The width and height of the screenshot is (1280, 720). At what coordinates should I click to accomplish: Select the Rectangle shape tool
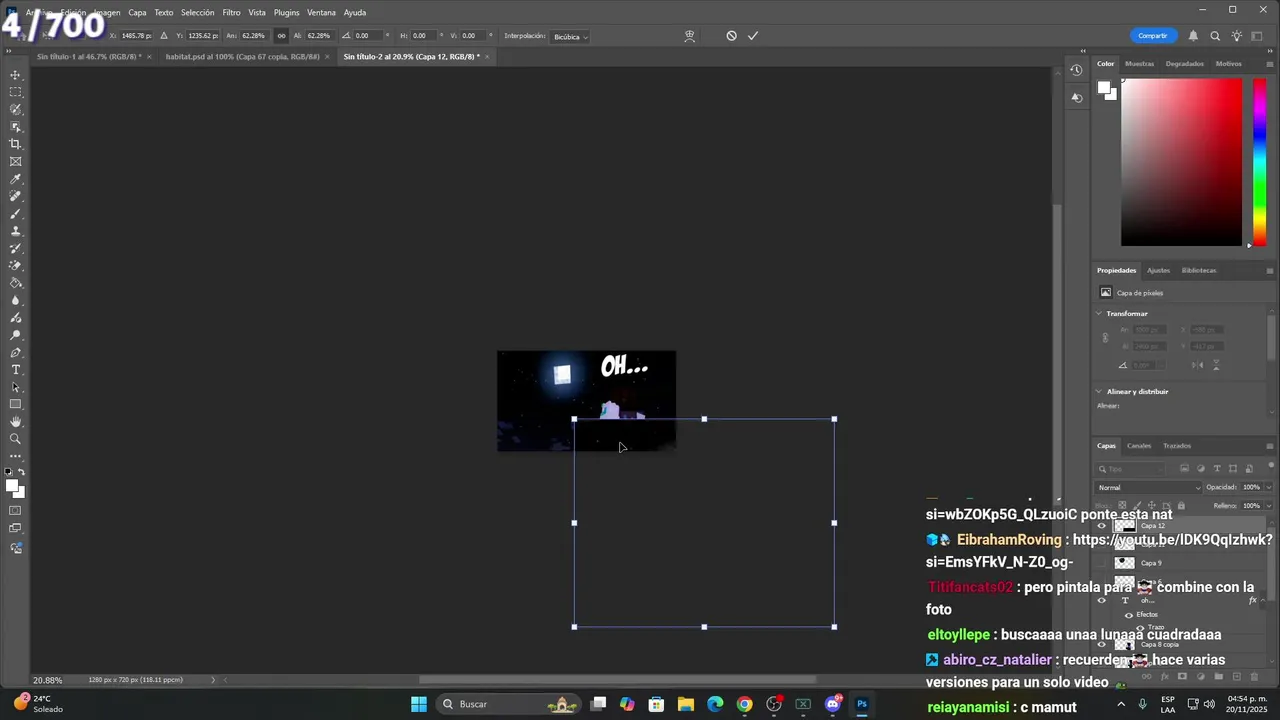pos(15,404)
